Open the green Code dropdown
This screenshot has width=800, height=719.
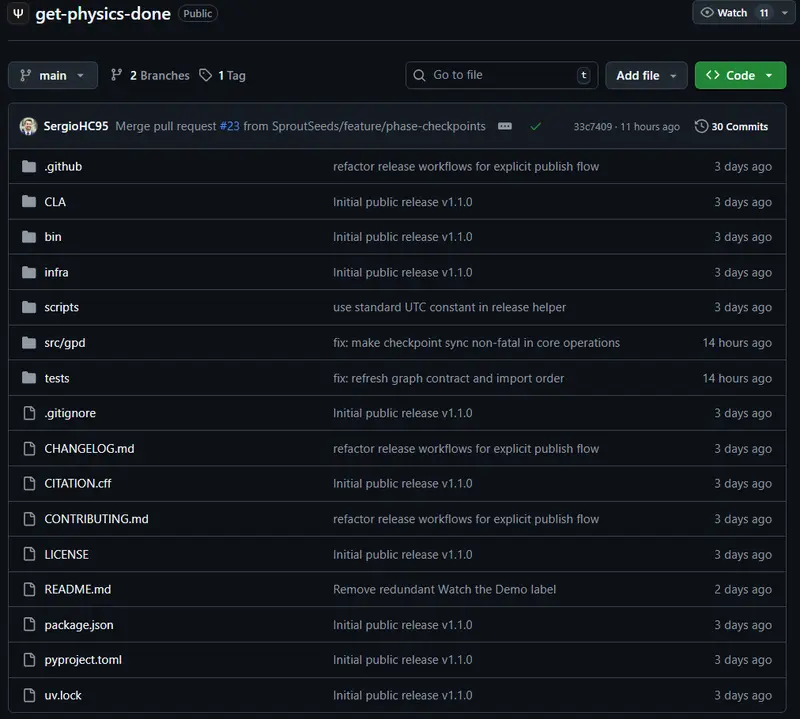tap(740, 75)
